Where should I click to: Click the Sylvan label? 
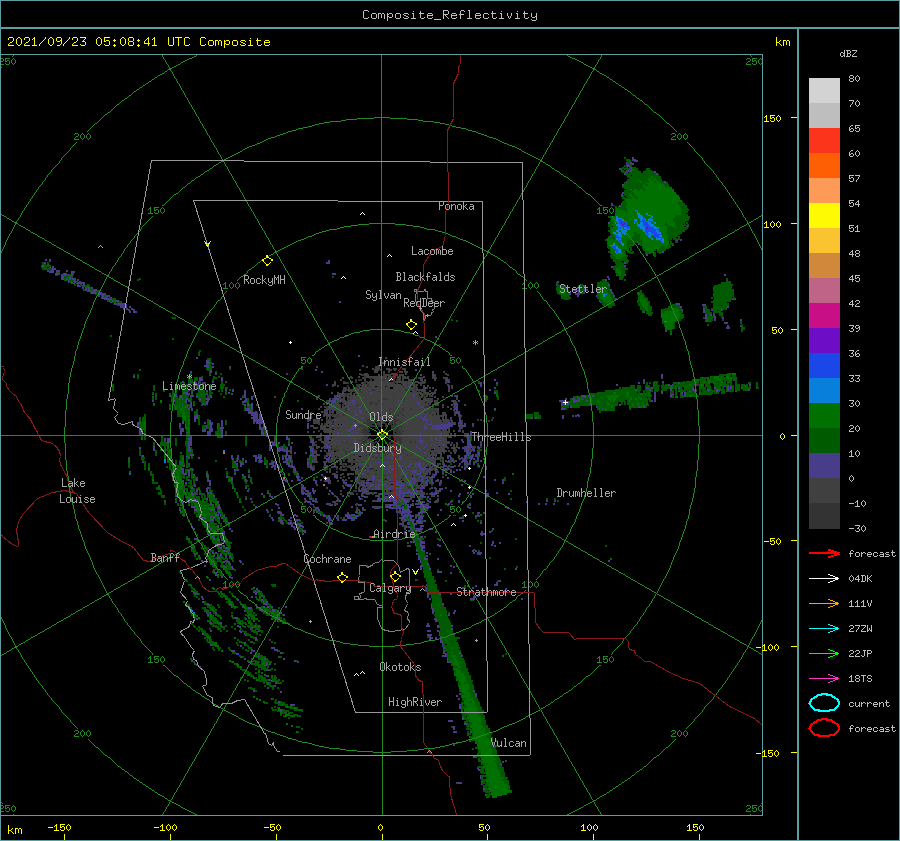click(x=383, y=295)
